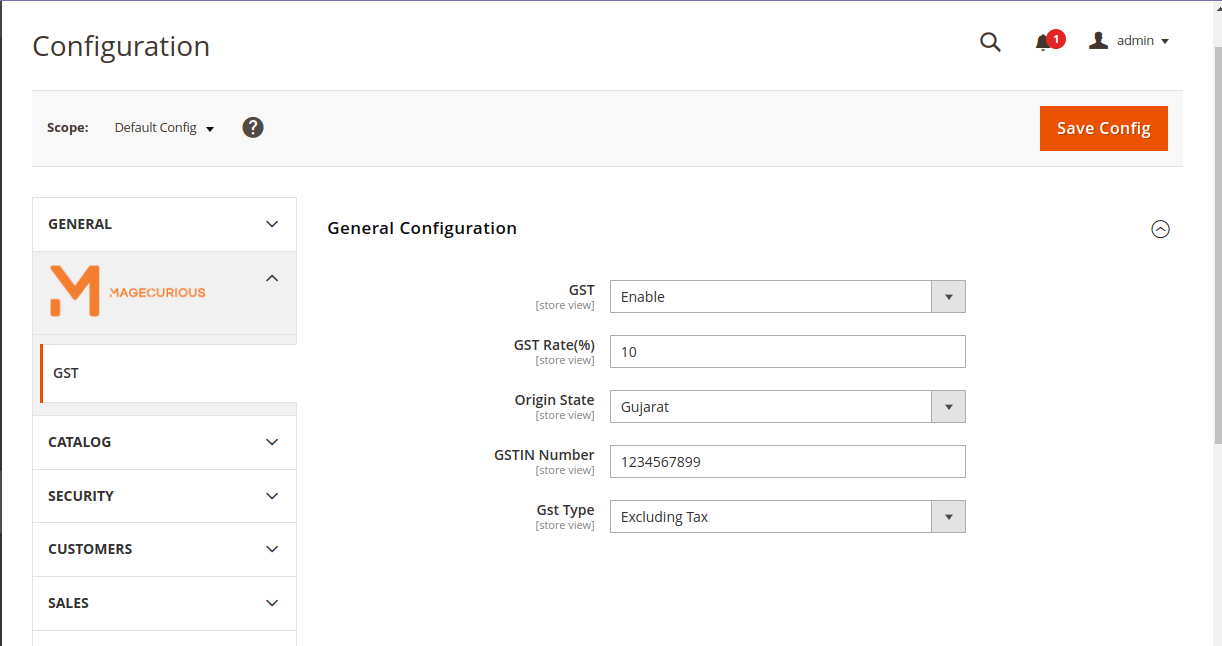
Task: Click the Save Config button
Action: tap(1103, 128)
